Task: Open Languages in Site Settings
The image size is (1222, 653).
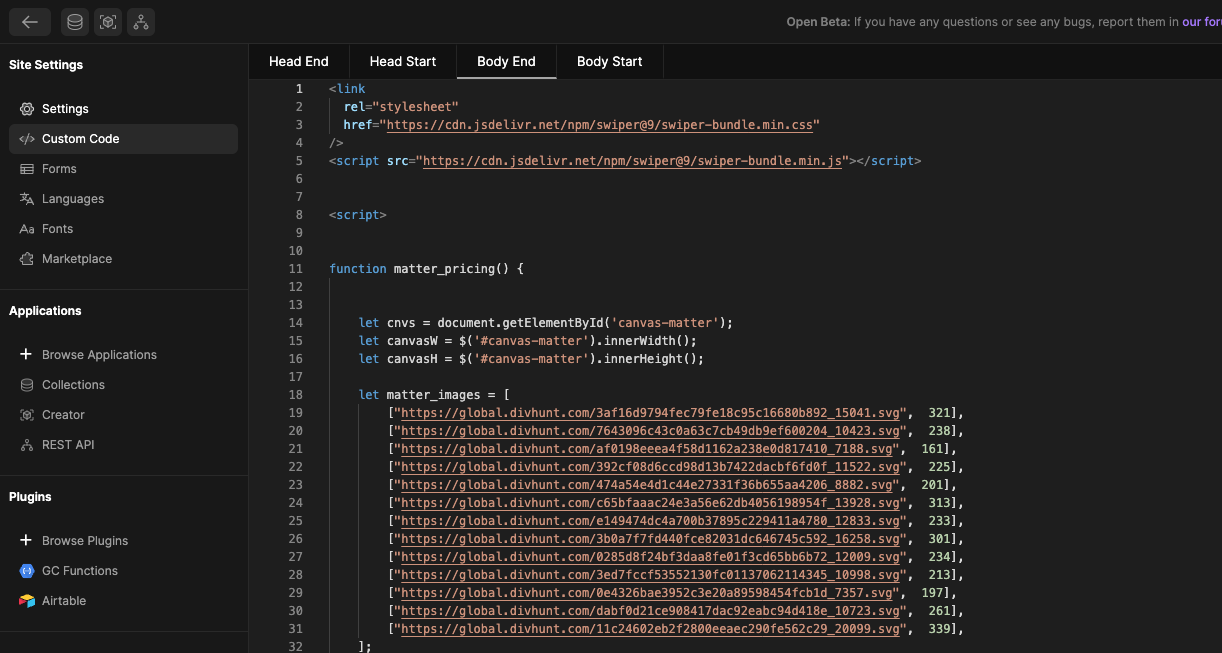Action: coord(123,199)
